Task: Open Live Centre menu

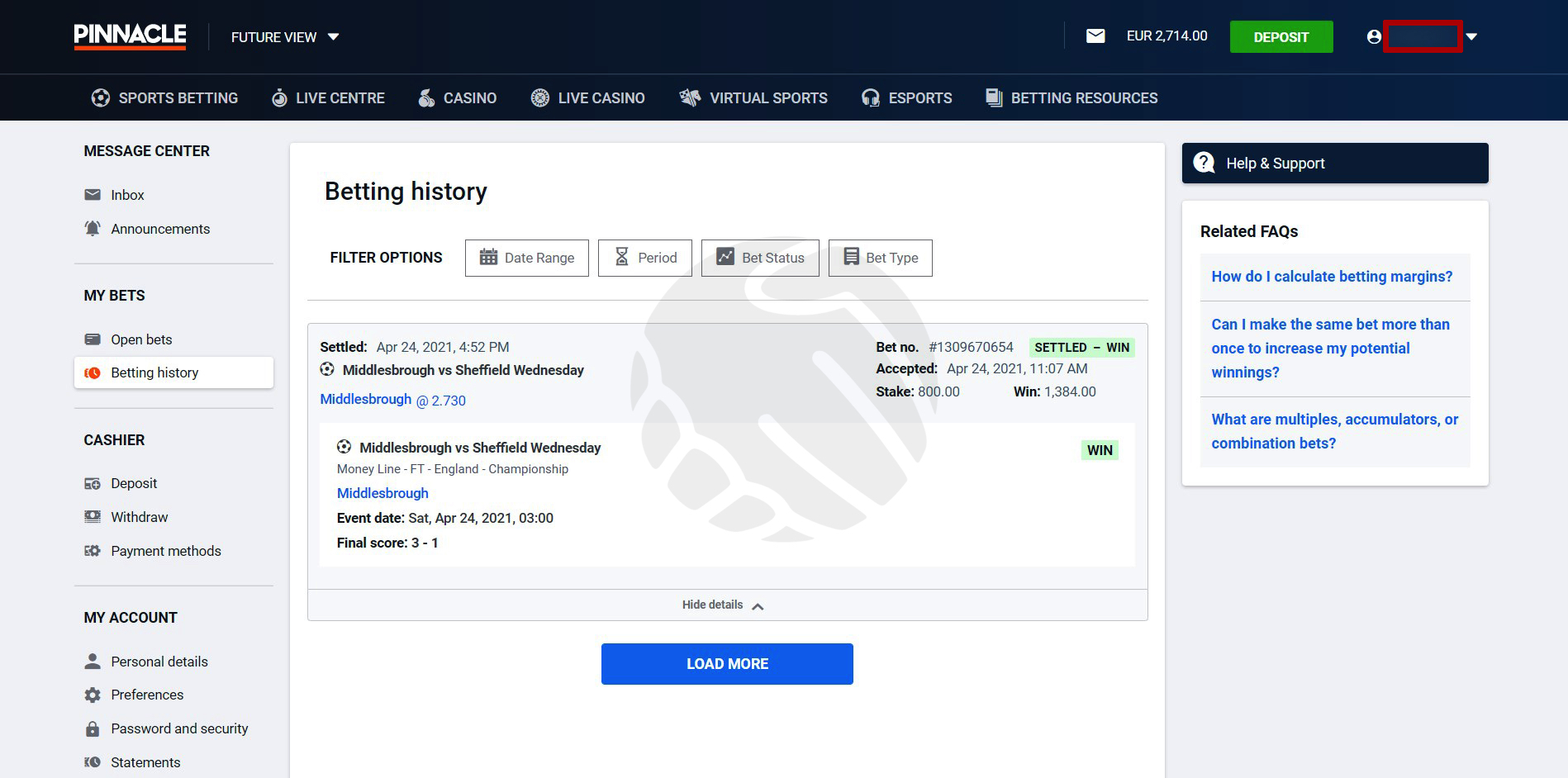Action: click(x=328, y=98)
